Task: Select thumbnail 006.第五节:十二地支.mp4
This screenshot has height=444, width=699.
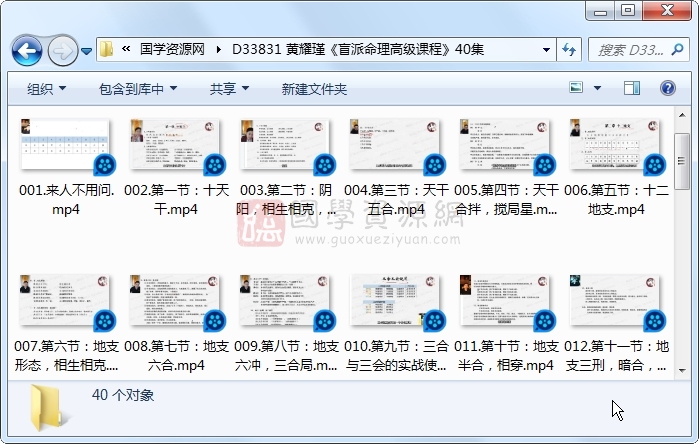Action: click(615, 144)
